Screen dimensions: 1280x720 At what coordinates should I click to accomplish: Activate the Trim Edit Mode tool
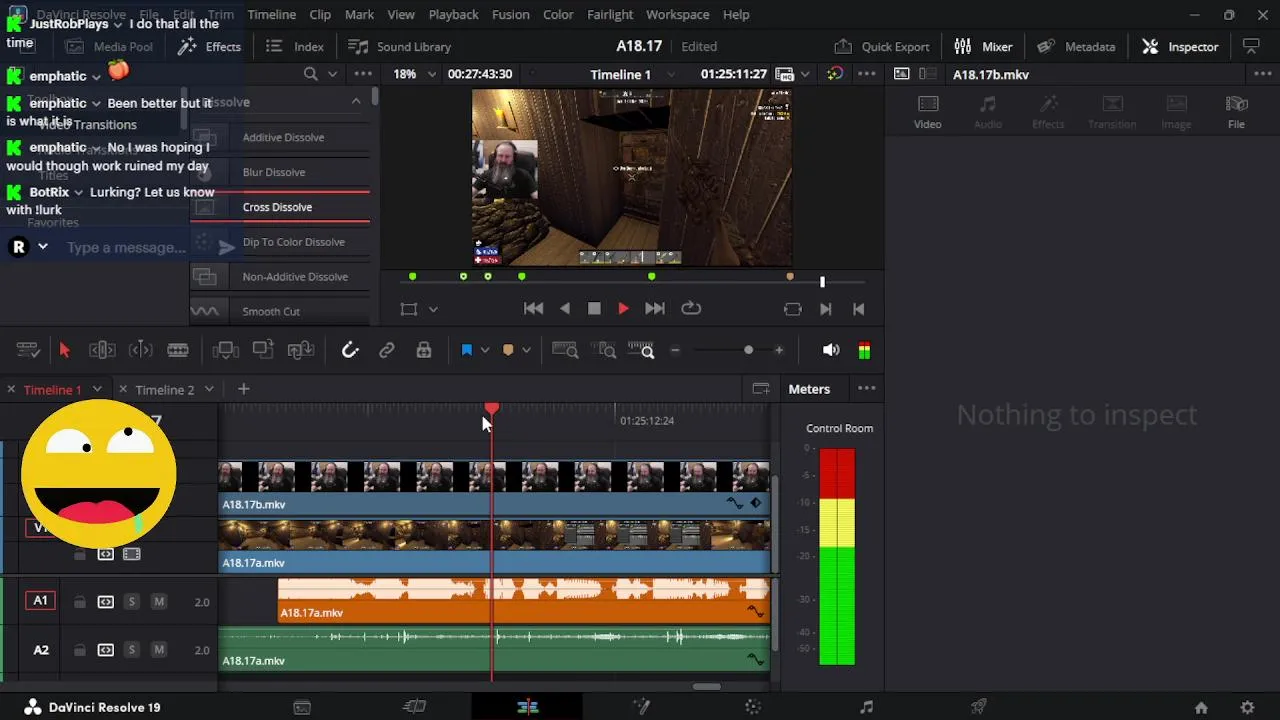(102, 350)
